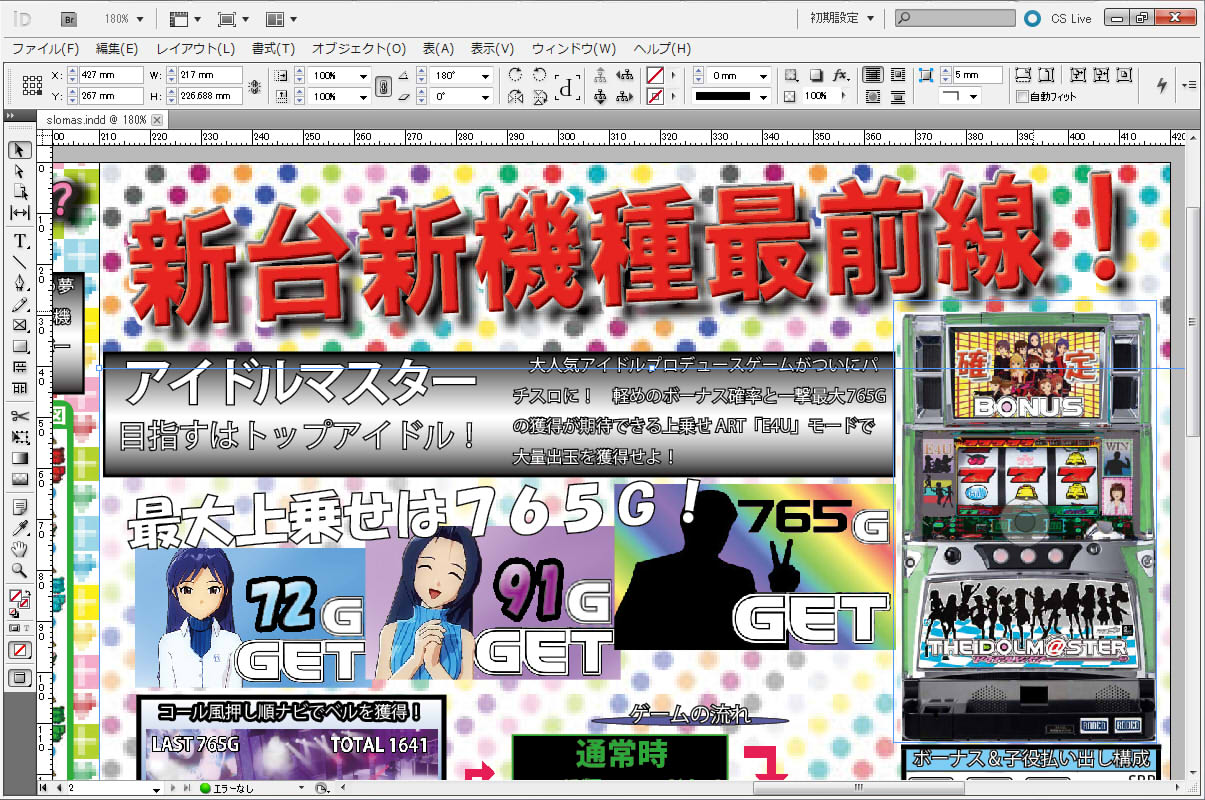The height and width of the screenshot is (800, 1205).
Task: Select the Gradient Swatch tool
Action: [19, 458]
